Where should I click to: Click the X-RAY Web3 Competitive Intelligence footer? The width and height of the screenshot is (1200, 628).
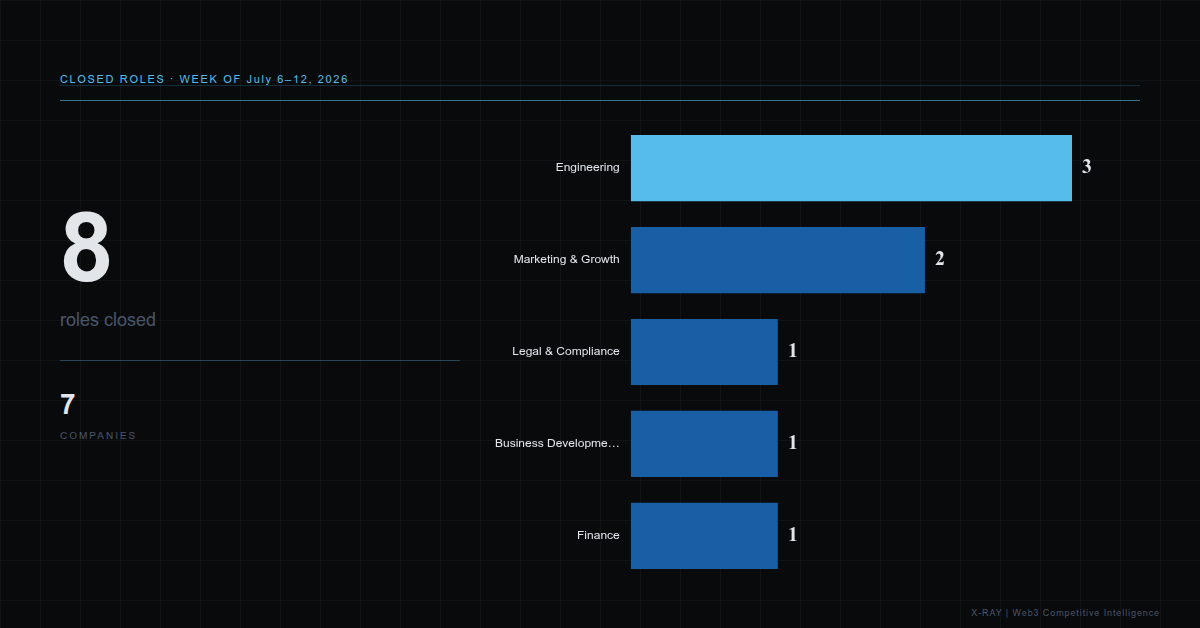[1065, 613]
